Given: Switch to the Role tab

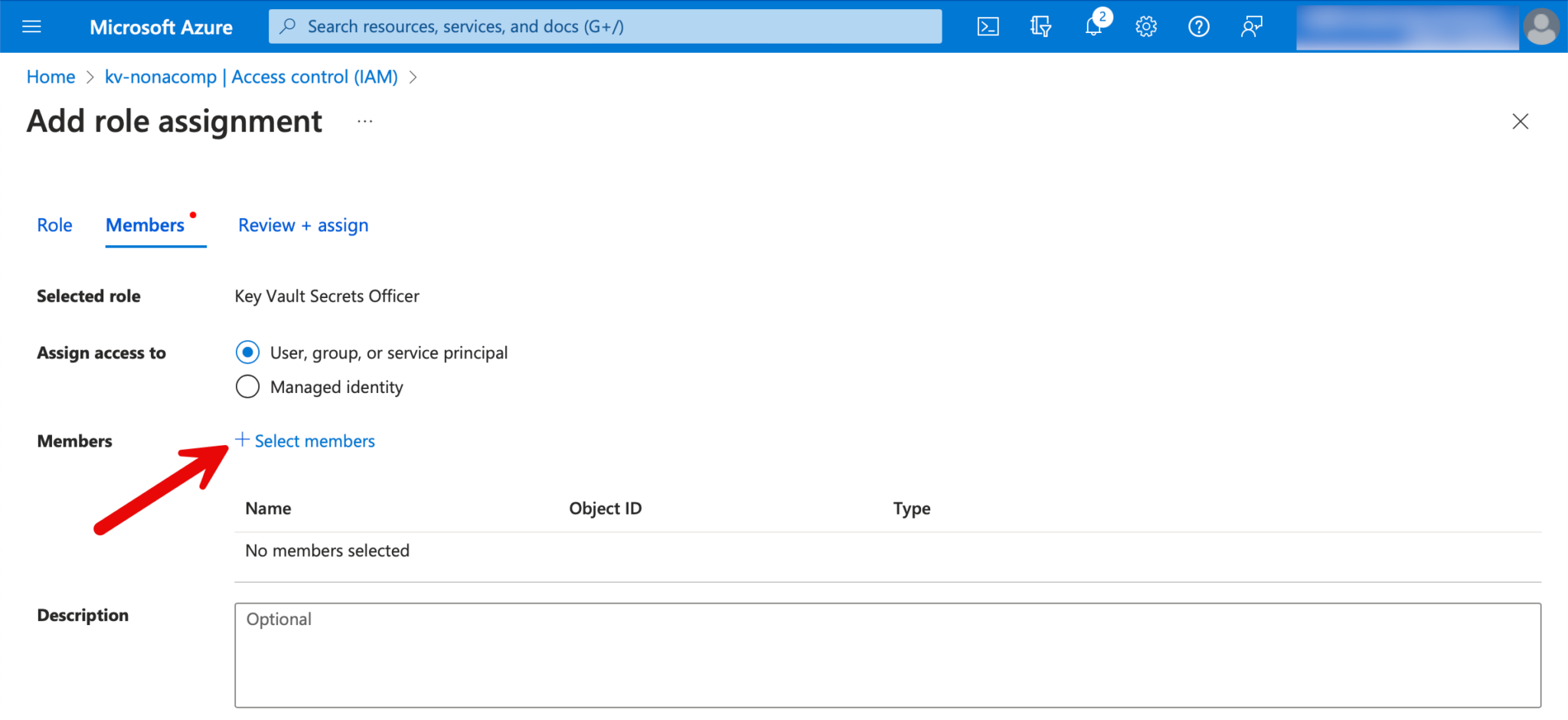Looking at the screenshot, I should [x=54, y=225].
